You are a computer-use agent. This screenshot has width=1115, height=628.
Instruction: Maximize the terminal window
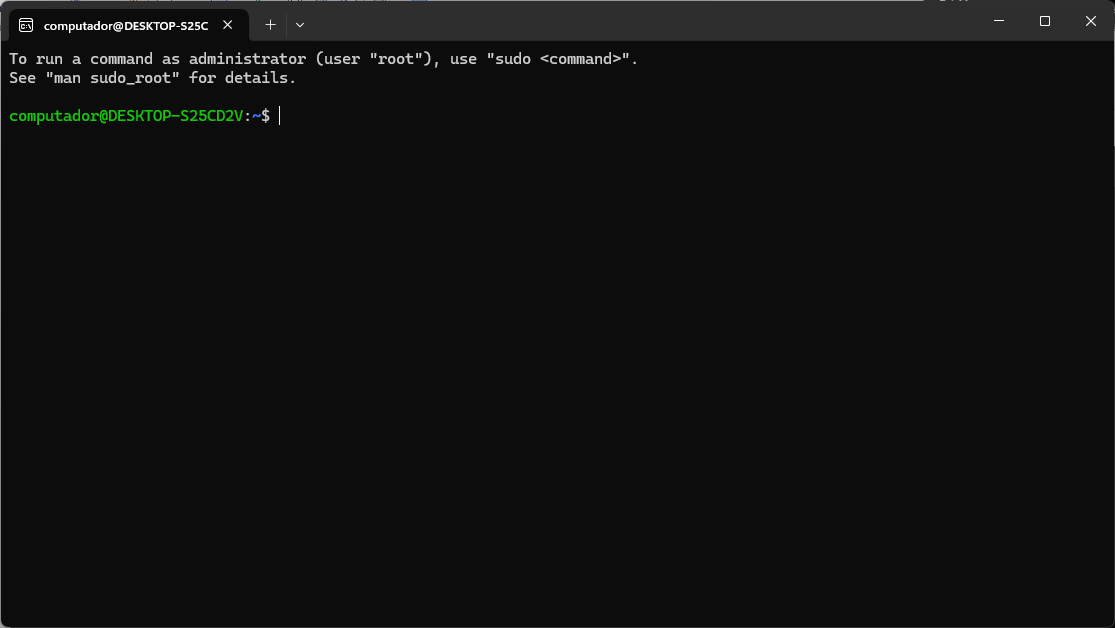[x=1045, y=21]
